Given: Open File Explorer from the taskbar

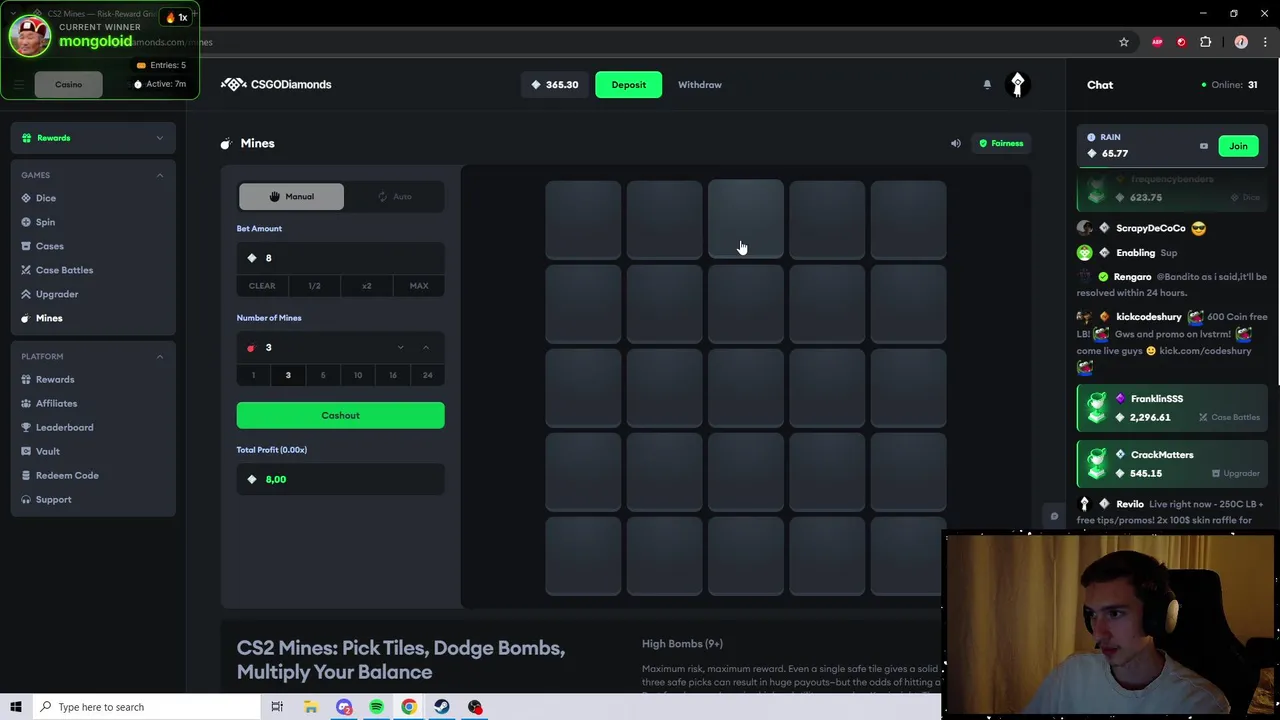Looking at the screenshot, I should point(311,707).
